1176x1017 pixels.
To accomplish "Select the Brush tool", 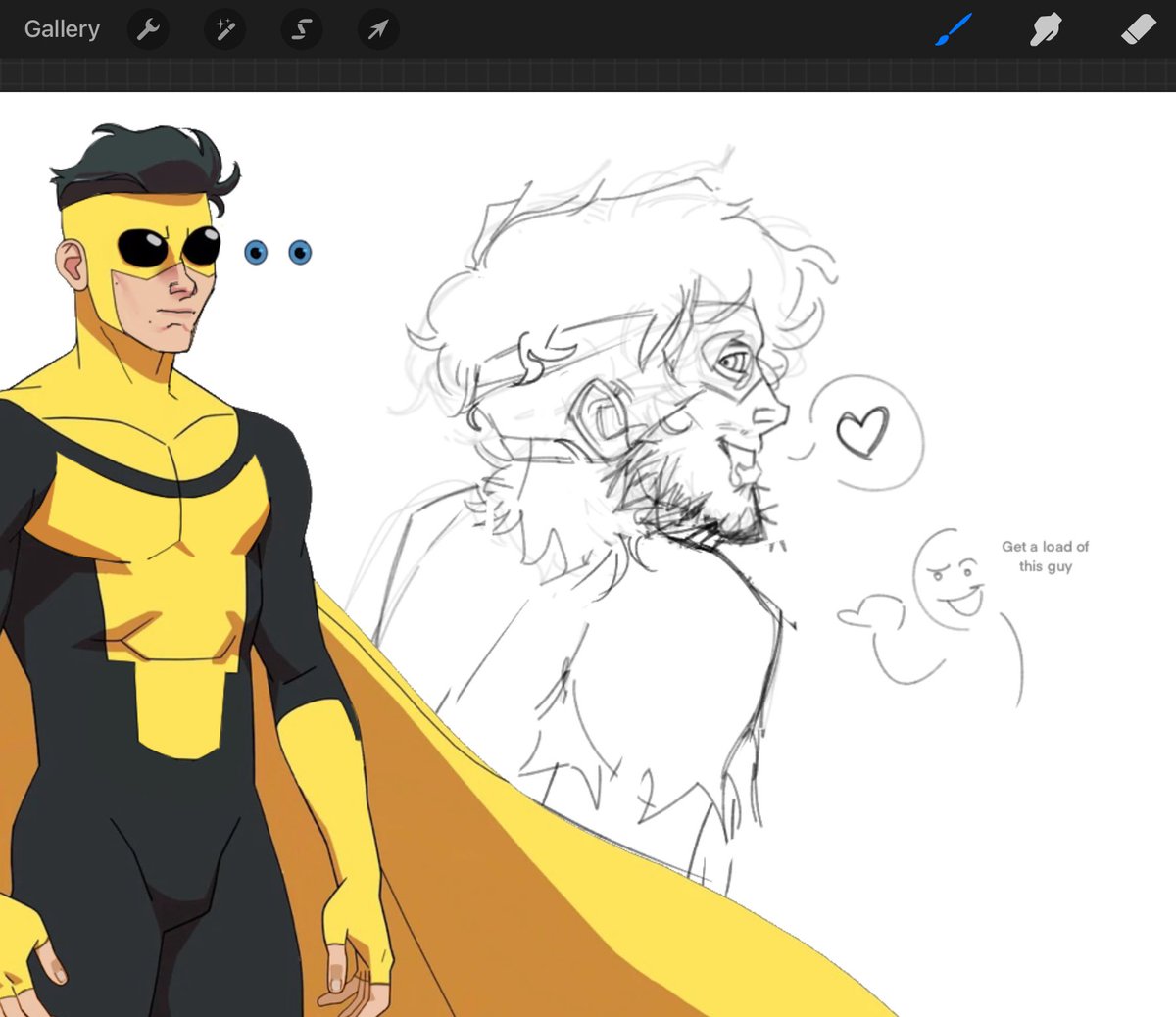I will (953, 29).
